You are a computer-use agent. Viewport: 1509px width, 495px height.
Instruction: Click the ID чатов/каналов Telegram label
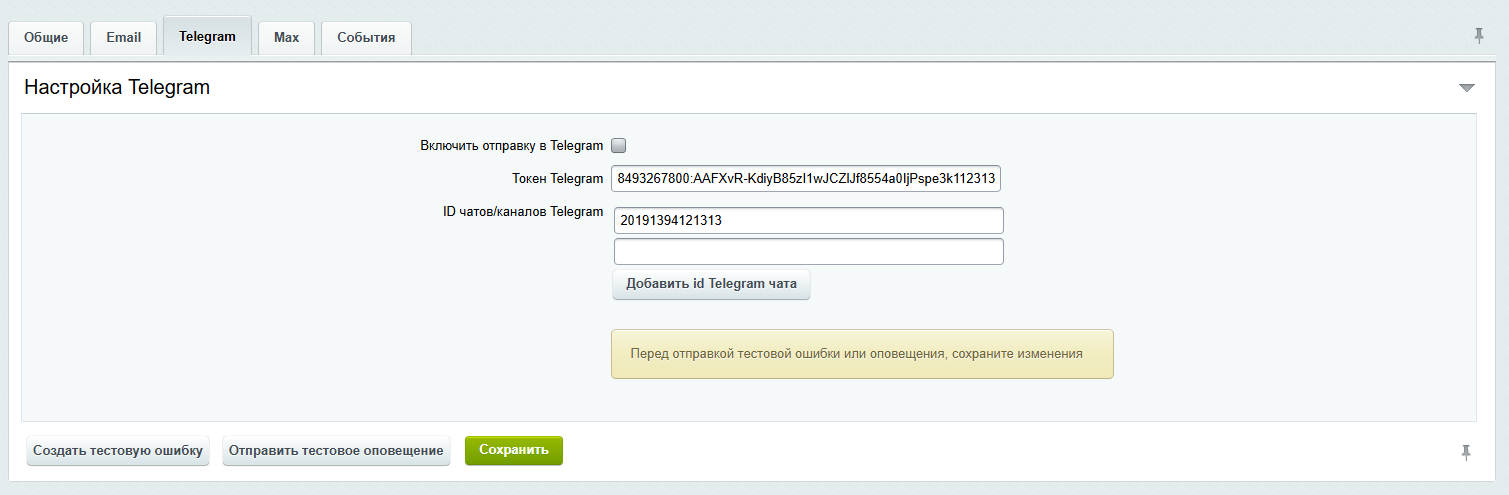tap(523, 212)
